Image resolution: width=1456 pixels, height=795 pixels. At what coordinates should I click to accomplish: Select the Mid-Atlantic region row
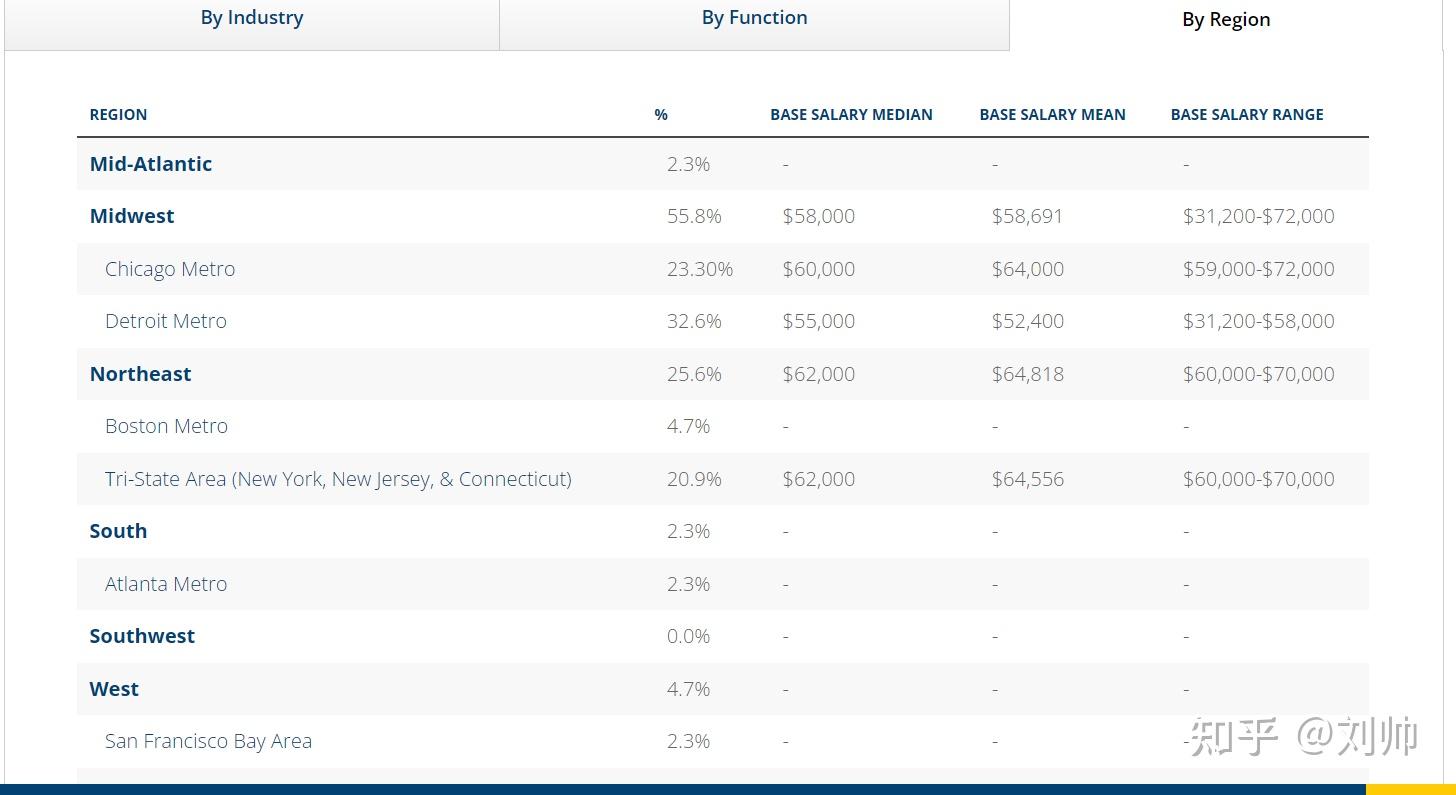[723, 164]
